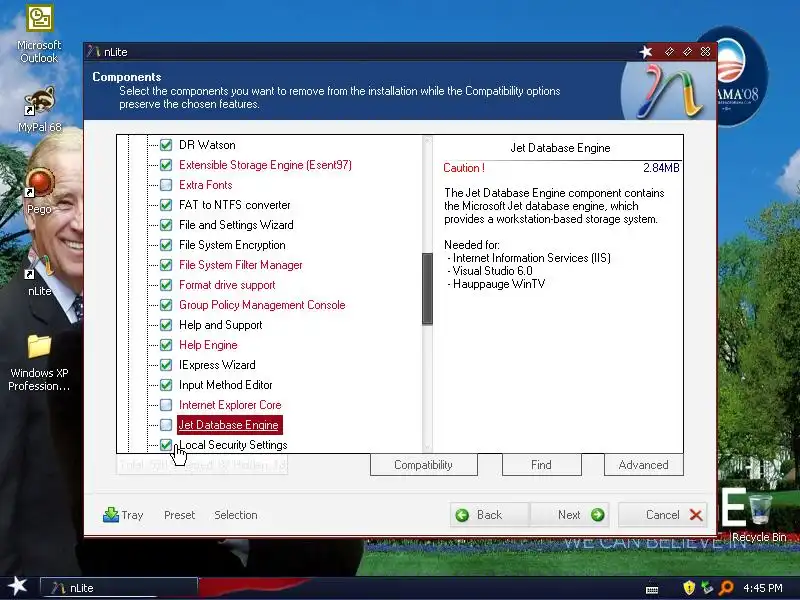Select File and Settings Wizard item
800x600 pixels.
(236, 225)
